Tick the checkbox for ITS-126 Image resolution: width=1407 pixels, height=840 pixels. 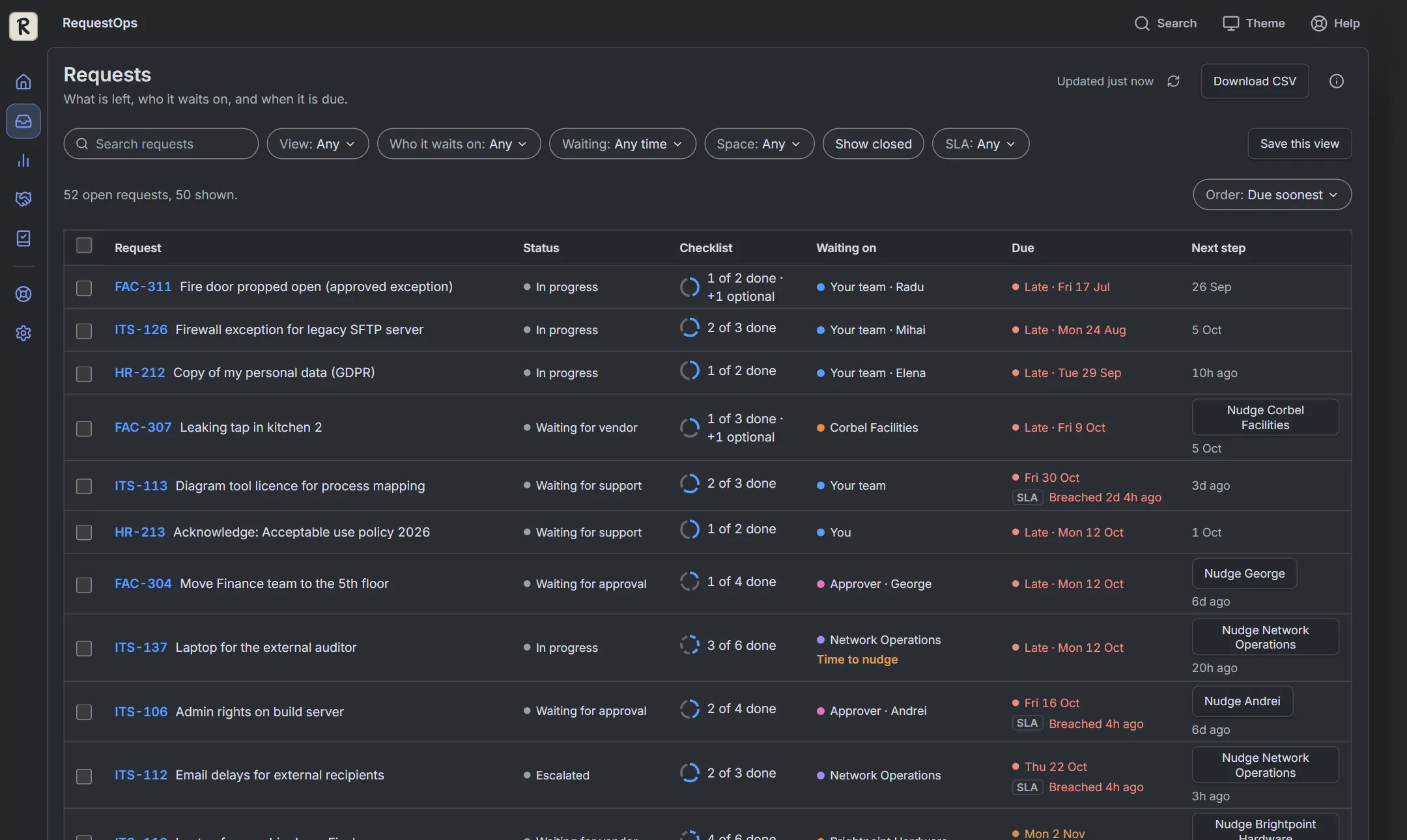[84, 331]
